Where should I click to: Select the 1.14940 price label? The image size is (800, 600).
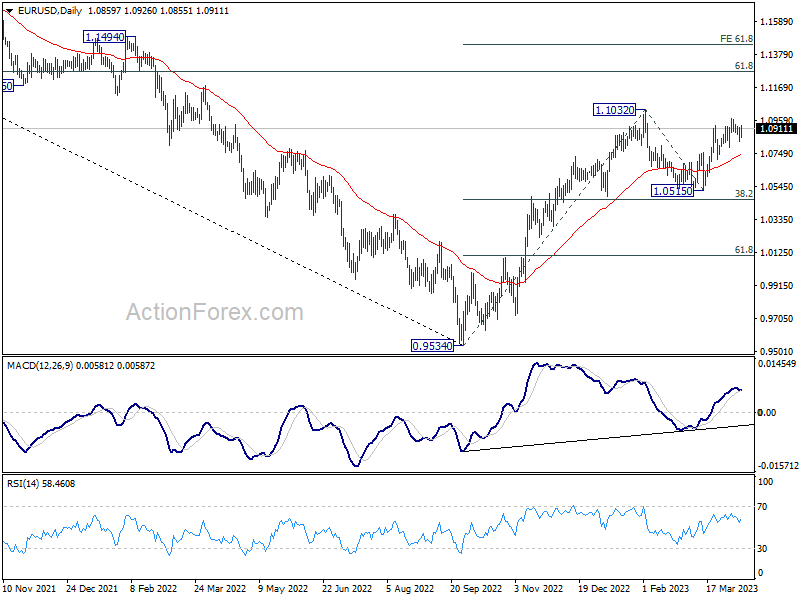tap(105, 37)
